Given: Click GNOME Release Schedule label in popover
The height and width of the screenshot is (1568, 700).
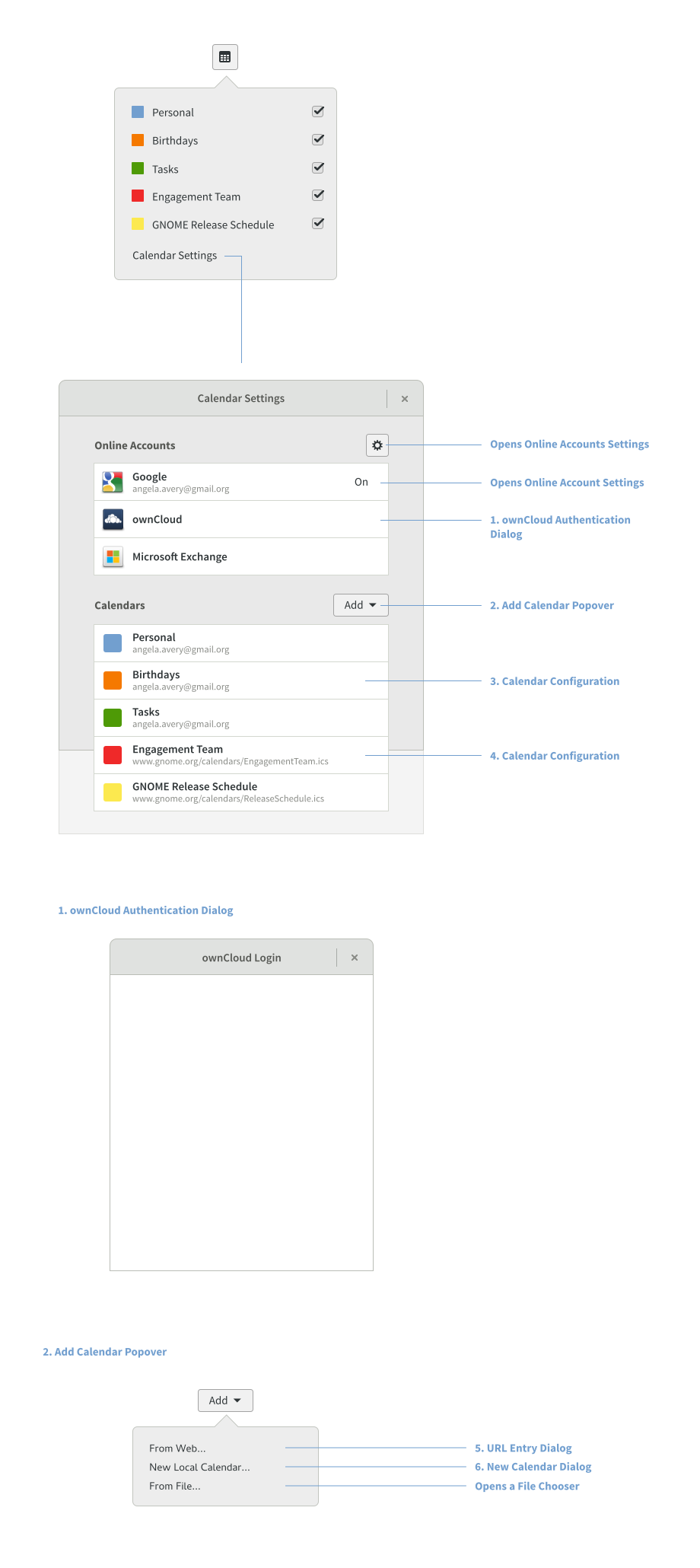Looking at the screenshot, I should click(x=213, y=225).
